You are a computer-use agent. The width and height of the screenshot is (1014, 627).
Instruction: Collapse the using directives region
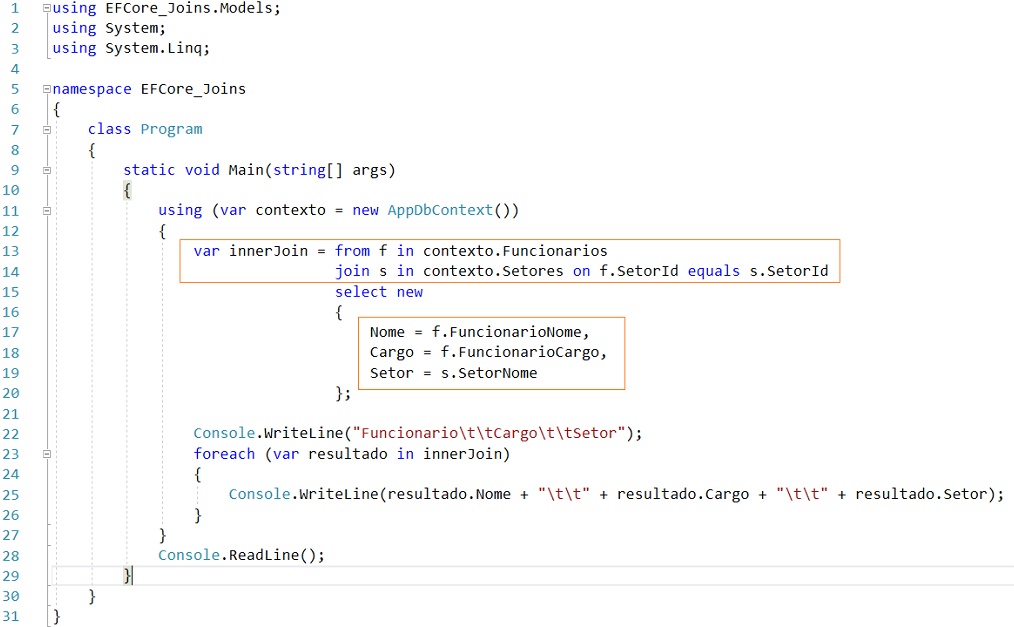coord(45,10)
